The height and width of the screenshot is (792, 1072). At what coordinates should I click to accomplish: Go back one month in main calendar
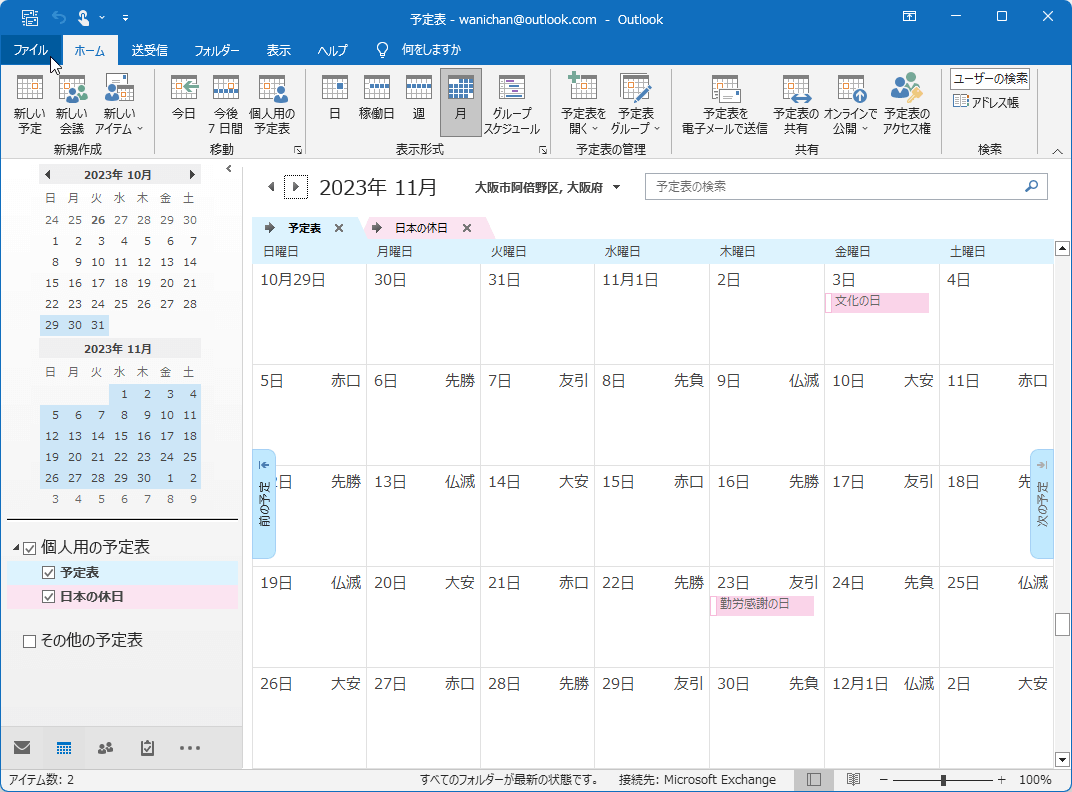tap(271, 187)
